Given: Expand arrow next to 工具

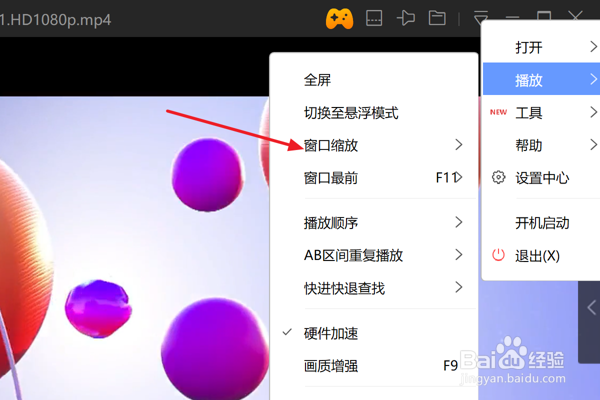Looking at the screenshot, I should point(593,112).
